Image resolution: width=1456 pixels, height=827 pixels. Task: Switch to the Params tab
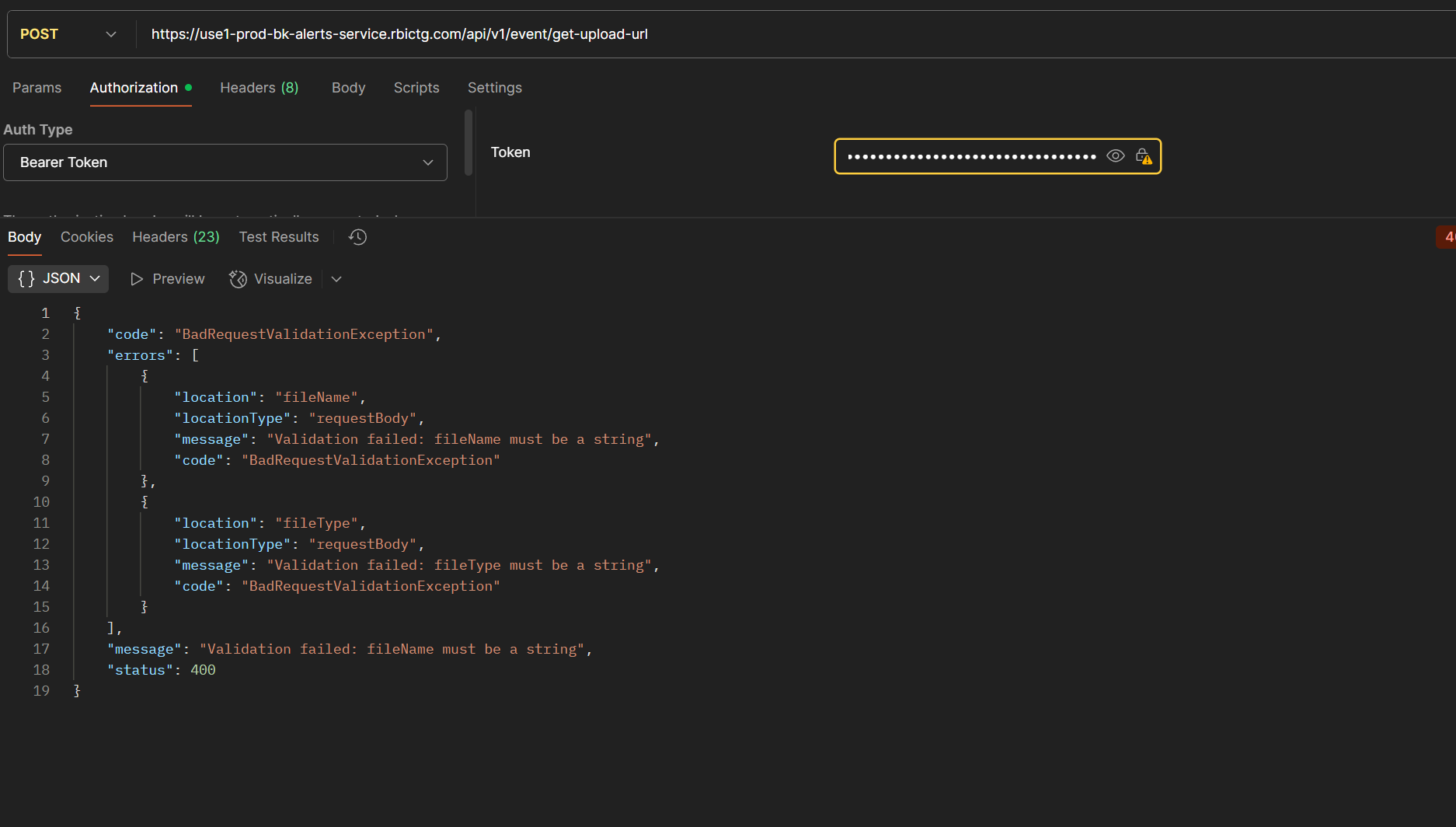37,88
